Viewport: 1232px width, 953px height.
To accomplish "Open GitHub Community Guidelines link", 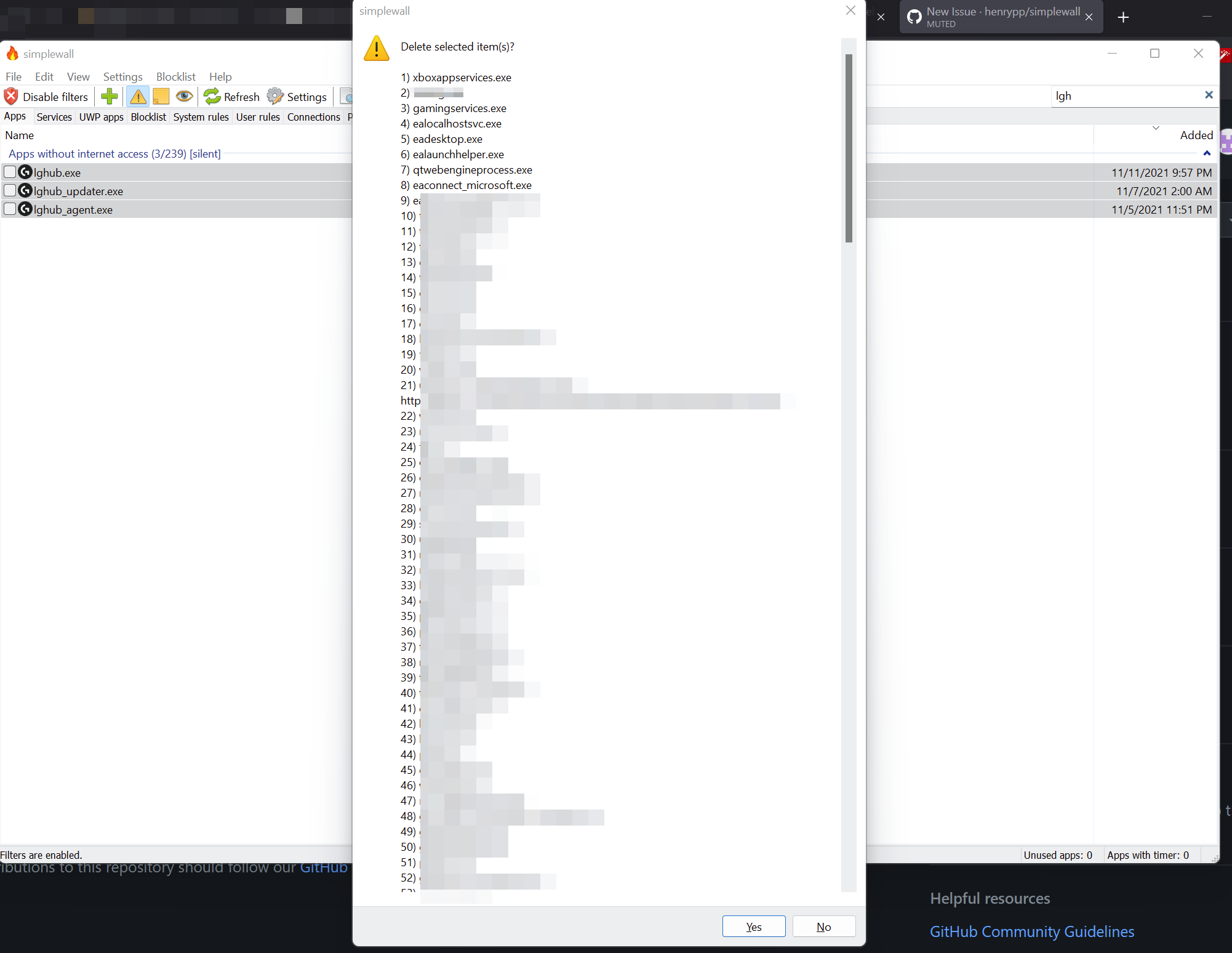I will (x=1031, y=931).
